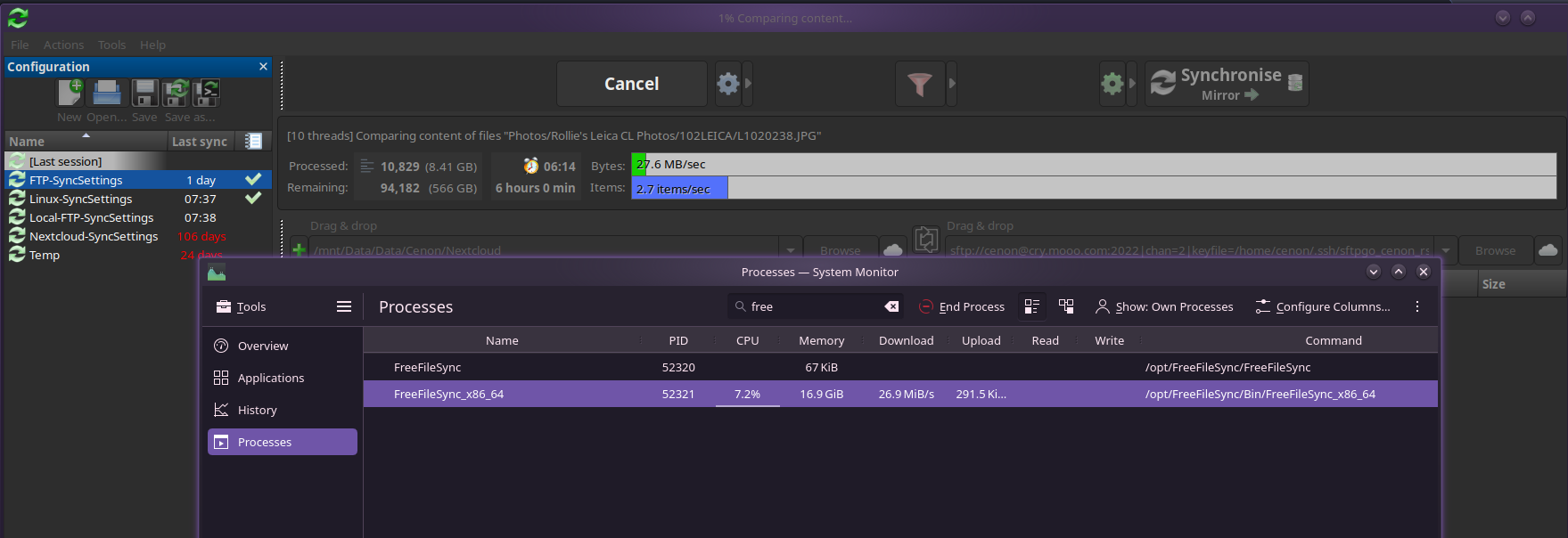Click the comparison settings gear icon
Screen dimensions: 1568x538
pyautogui.click(x=728, y=84)
